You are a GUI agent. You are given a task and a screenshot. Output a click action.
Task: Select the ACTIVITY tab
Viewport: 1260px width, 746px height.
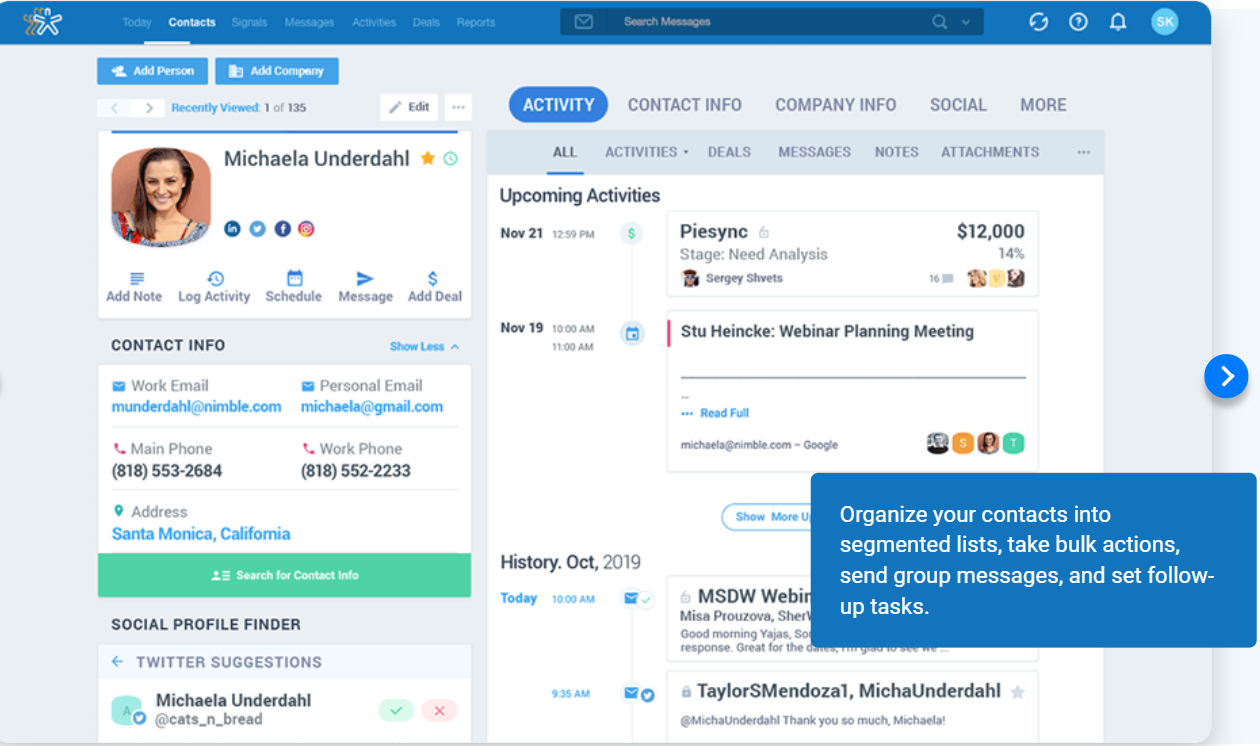pyautogui.click(x=558, y=104)
